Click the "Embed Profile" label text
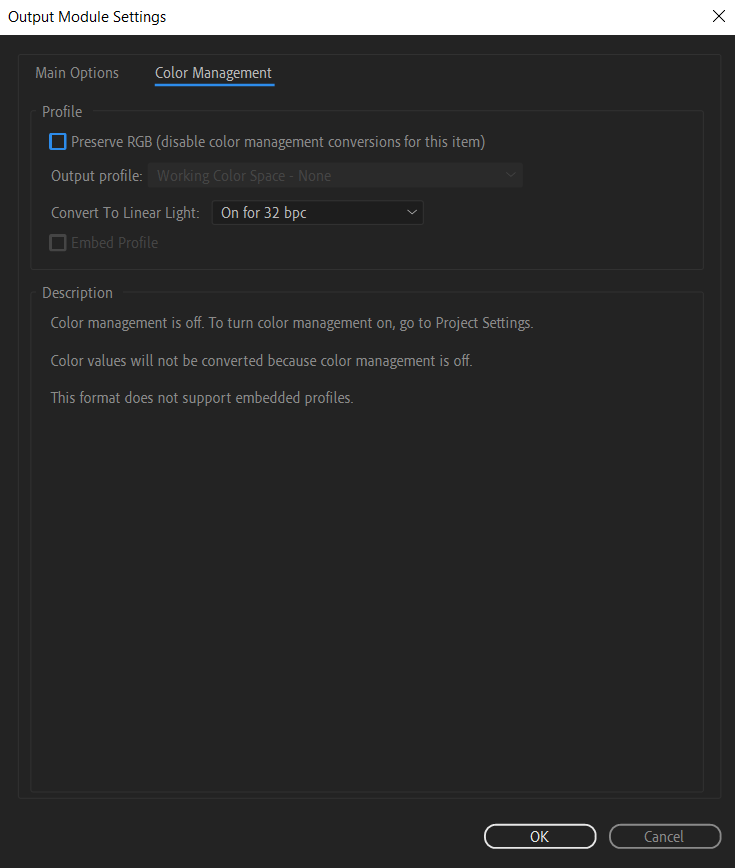This screenshot has height=868, width=735. tap(114, 243)
